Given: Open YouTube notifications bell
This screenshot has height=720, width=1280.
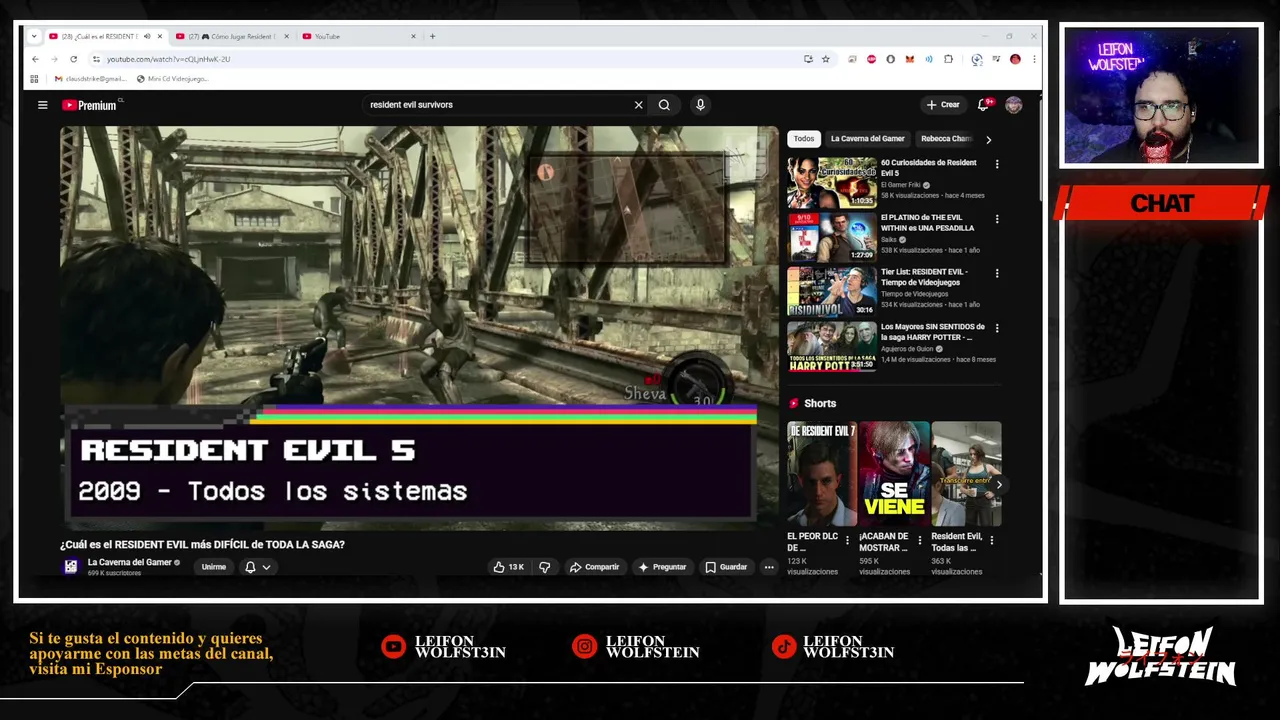Looking at the screenshot, I should coord(984,105).
